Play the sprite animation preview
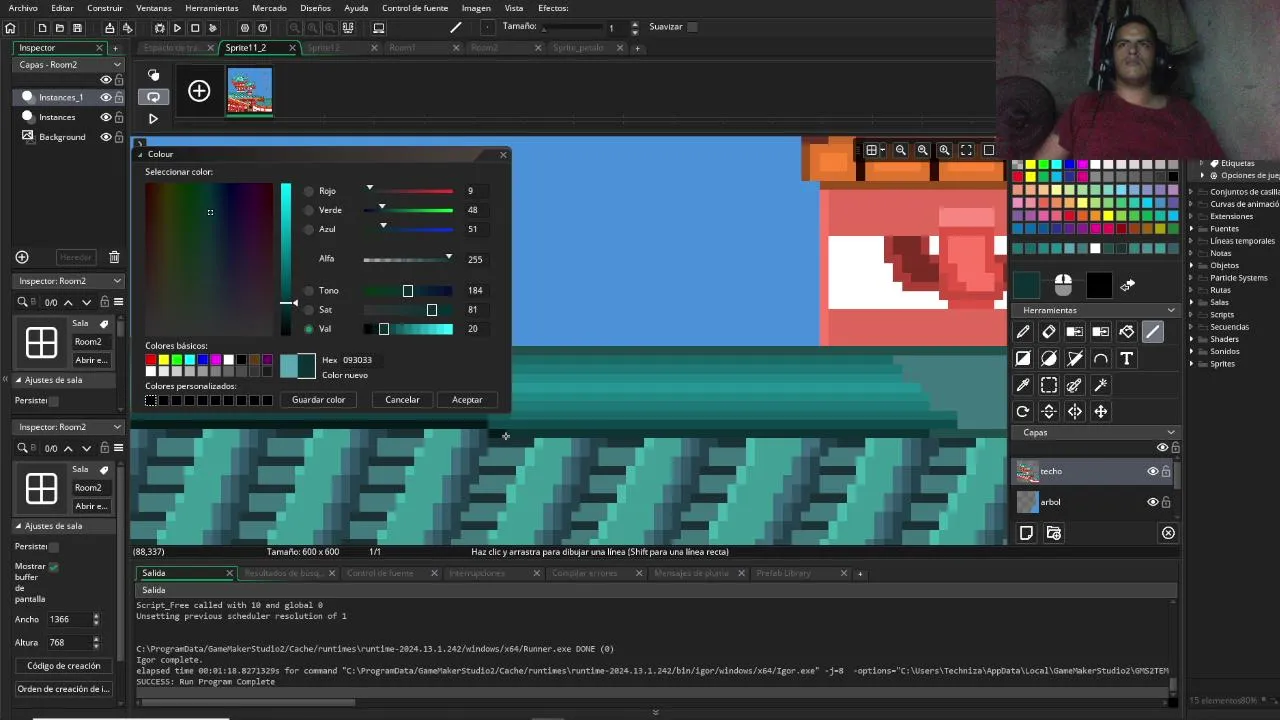Image resolution: width=1280 pixels, height=720 pixels. click(x=153, y=118)
